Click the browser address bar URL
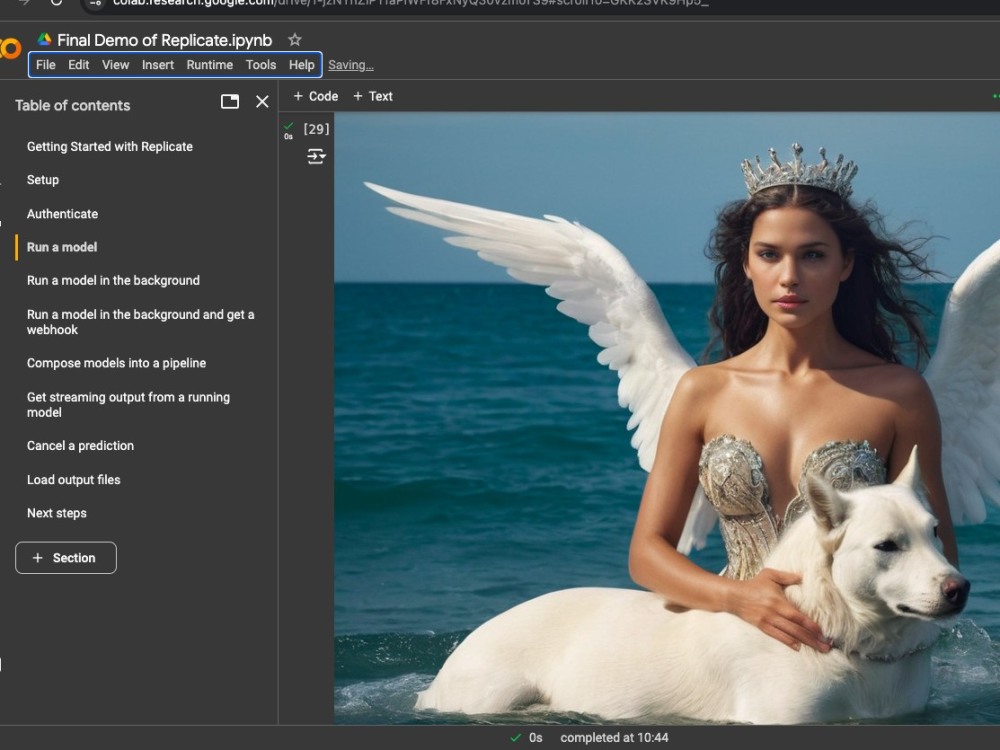This screenshot has height=750, width=1000. (x=411, y=3)
